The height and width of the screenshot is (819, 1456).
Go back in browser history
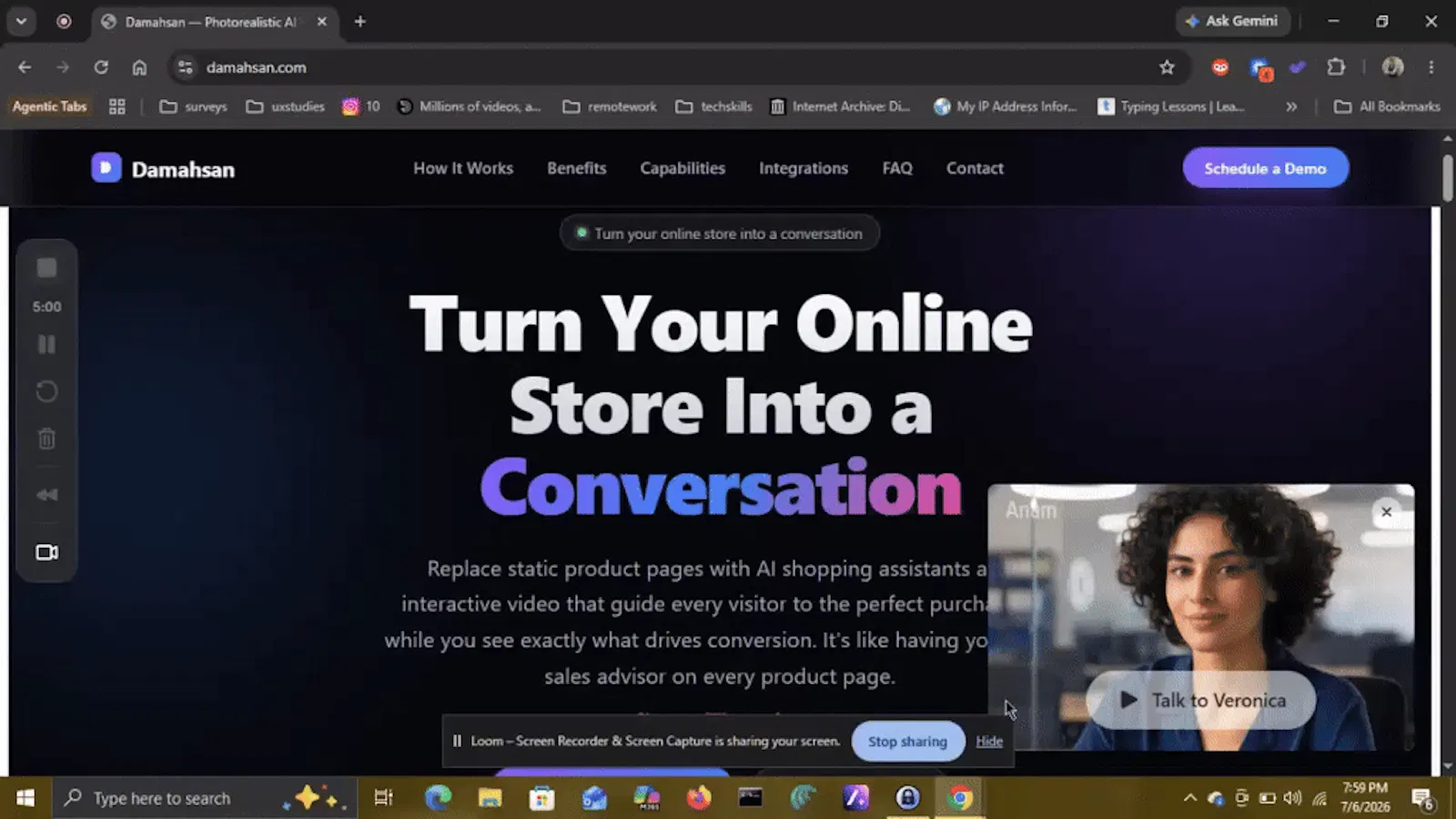(x=25, y=67)
